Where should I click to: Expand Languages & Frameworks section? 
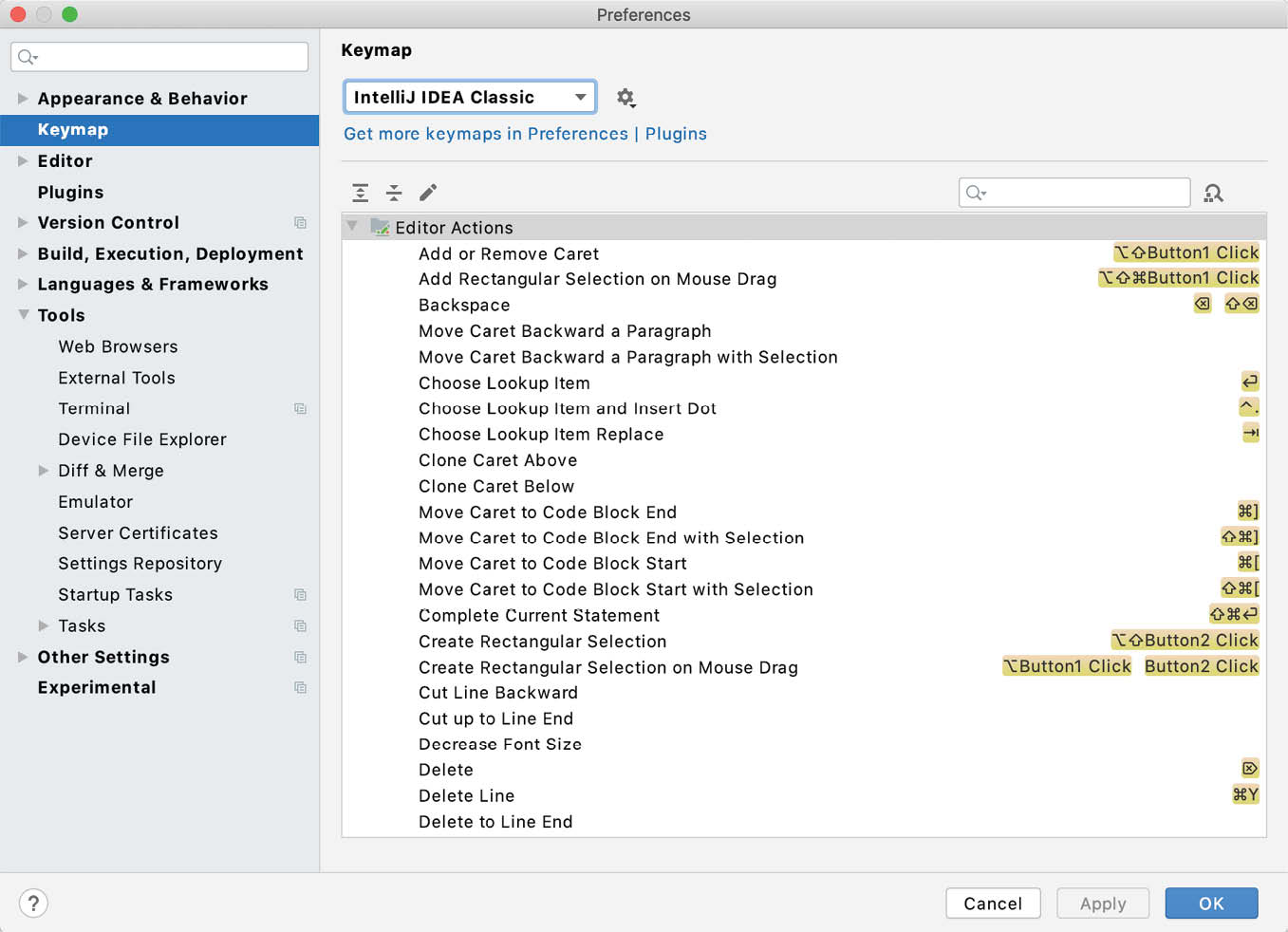[23, 284]
